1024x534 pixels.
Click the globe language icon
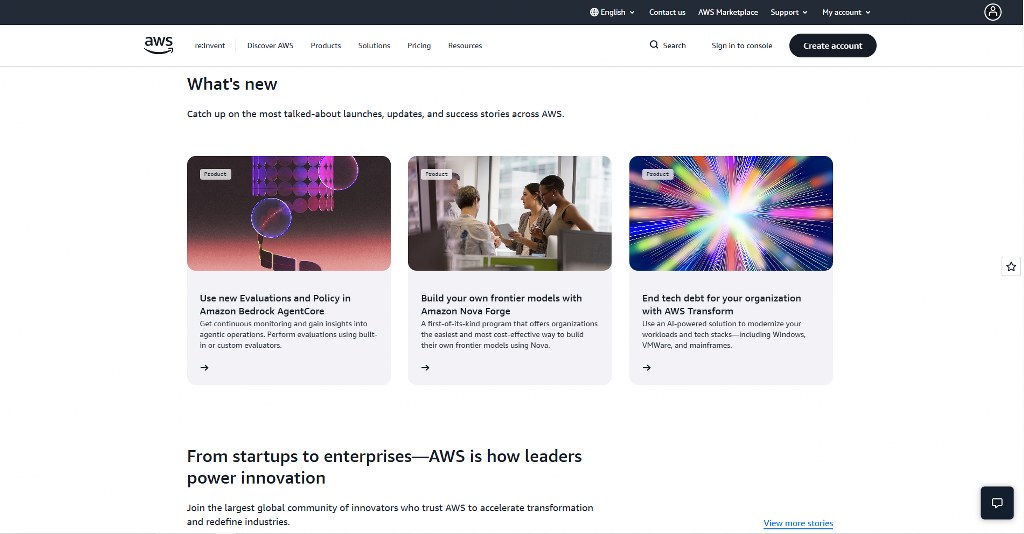(x=594, y=12)
